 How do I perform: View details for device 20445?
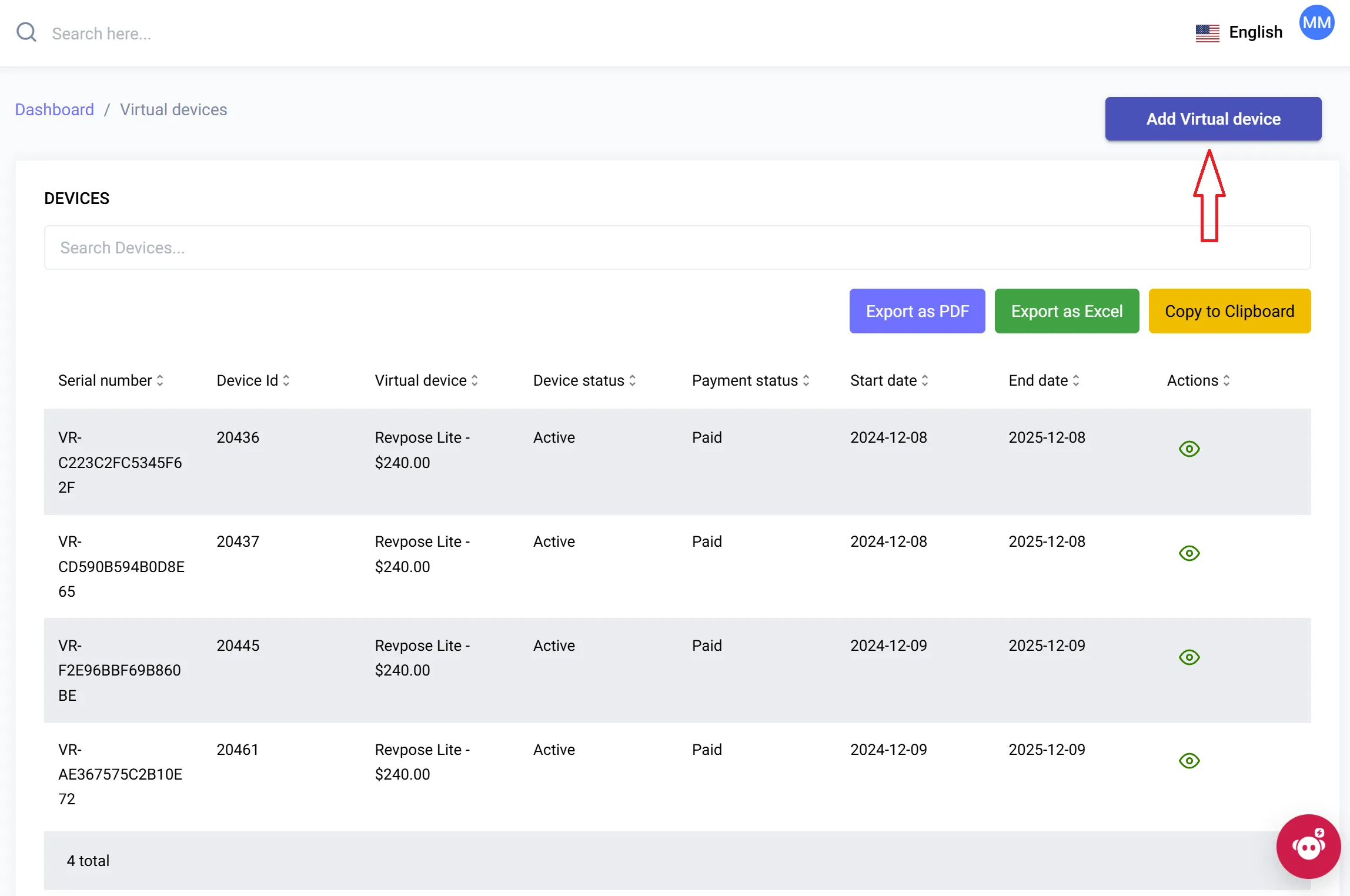pos(1189,657)
